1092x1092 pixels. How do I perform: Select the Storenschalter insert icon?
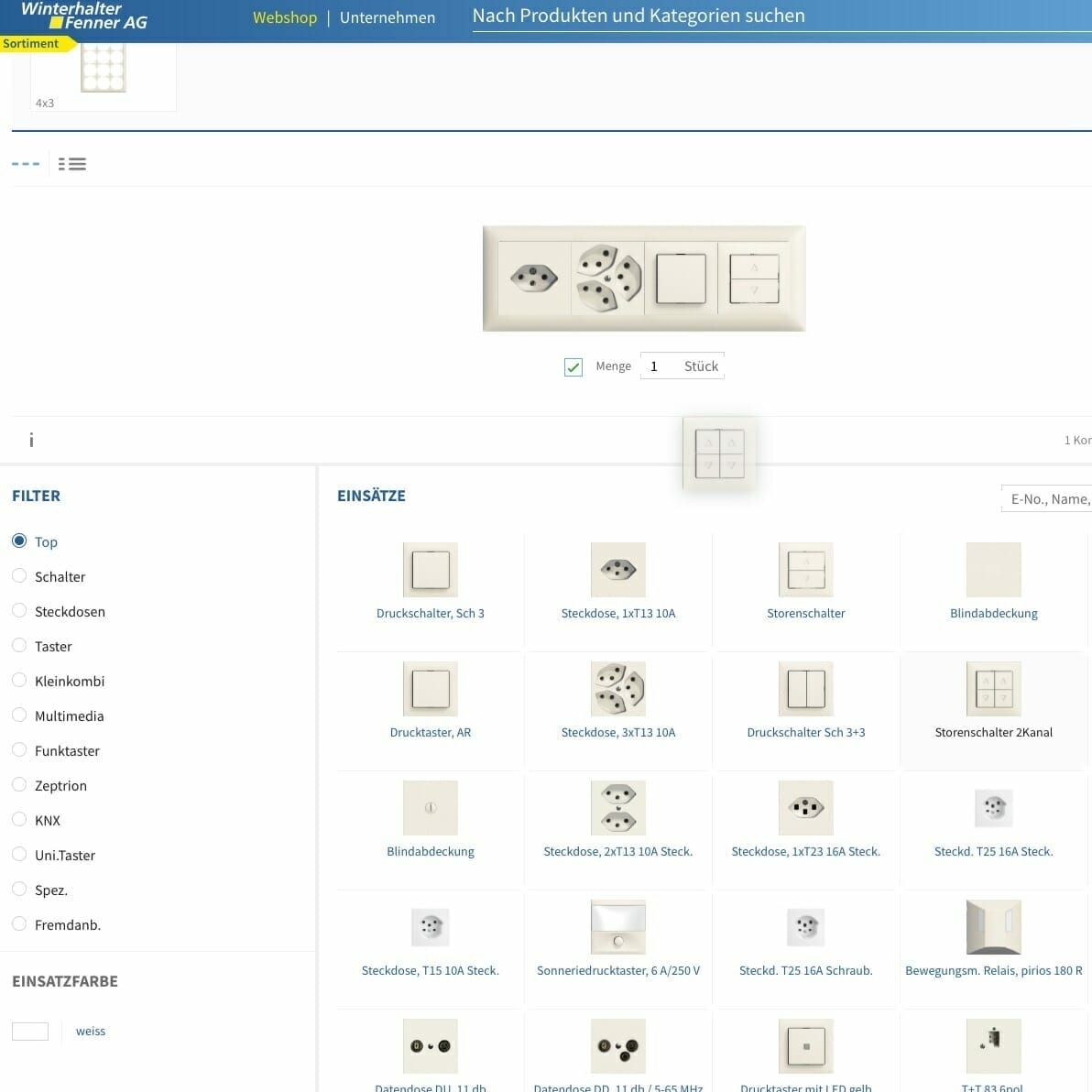click(805, 570)
